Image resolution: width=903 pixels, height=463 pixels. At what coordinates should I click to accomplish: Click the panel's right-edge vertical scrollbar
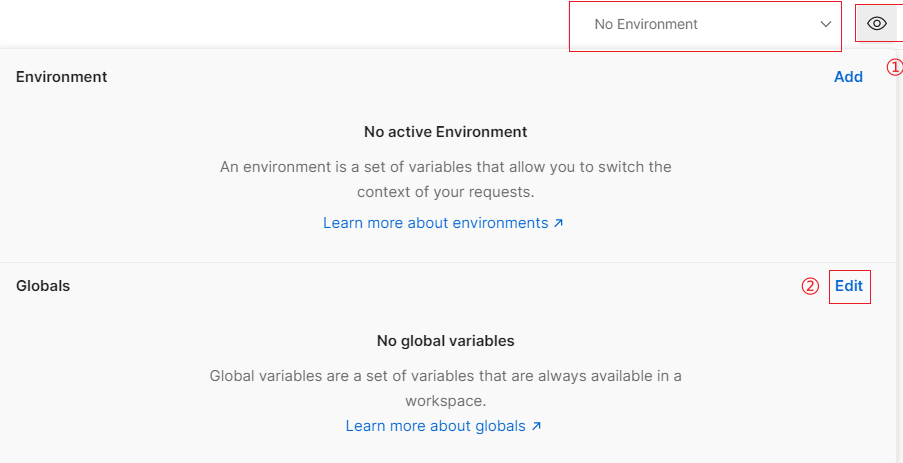coord(899,256)
